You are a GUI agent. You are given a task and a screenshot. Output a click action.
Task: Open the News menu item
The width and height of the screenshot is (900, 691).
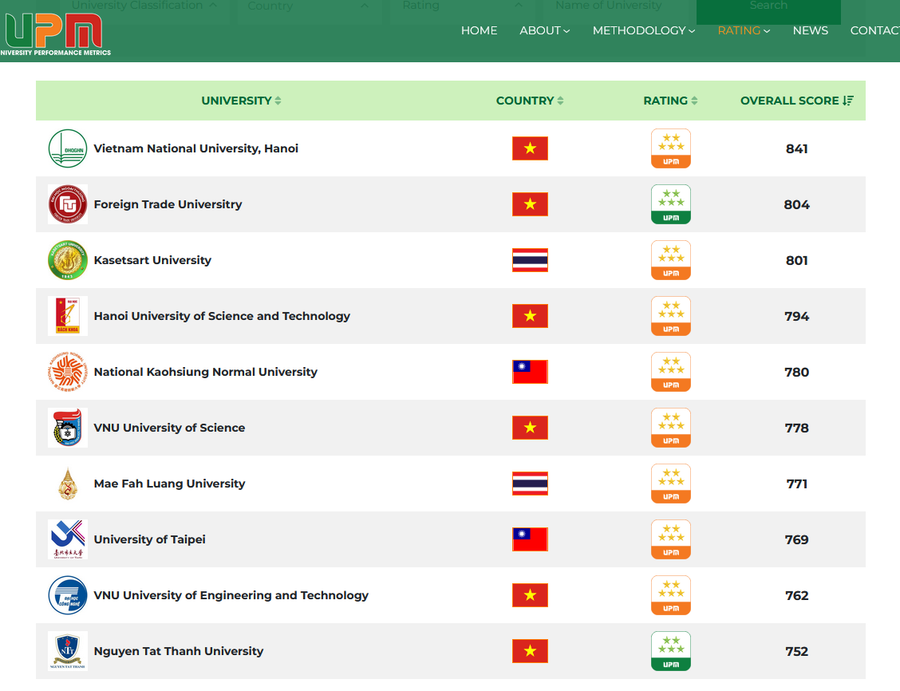pos(810,31)
